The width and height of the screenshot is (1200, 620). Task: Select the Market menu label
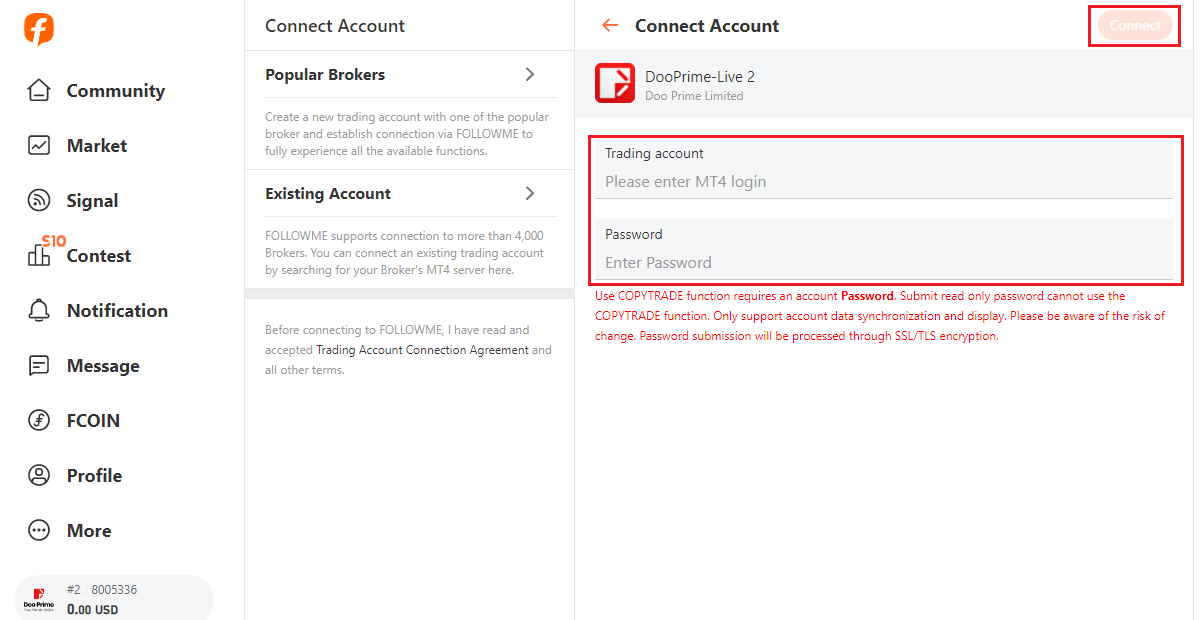tap(97, 146)
